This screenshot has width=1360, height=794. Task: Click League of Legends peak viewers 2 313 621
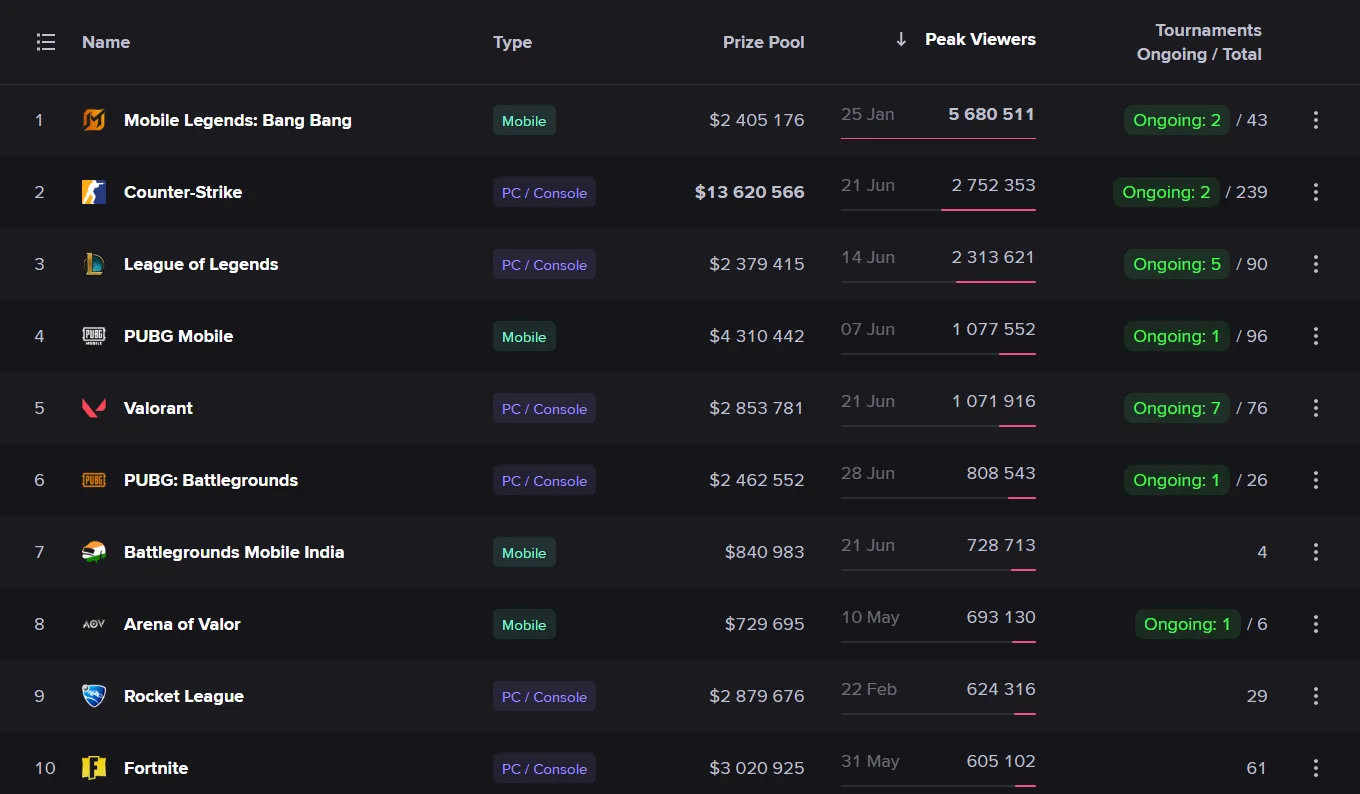coord(994,257)
